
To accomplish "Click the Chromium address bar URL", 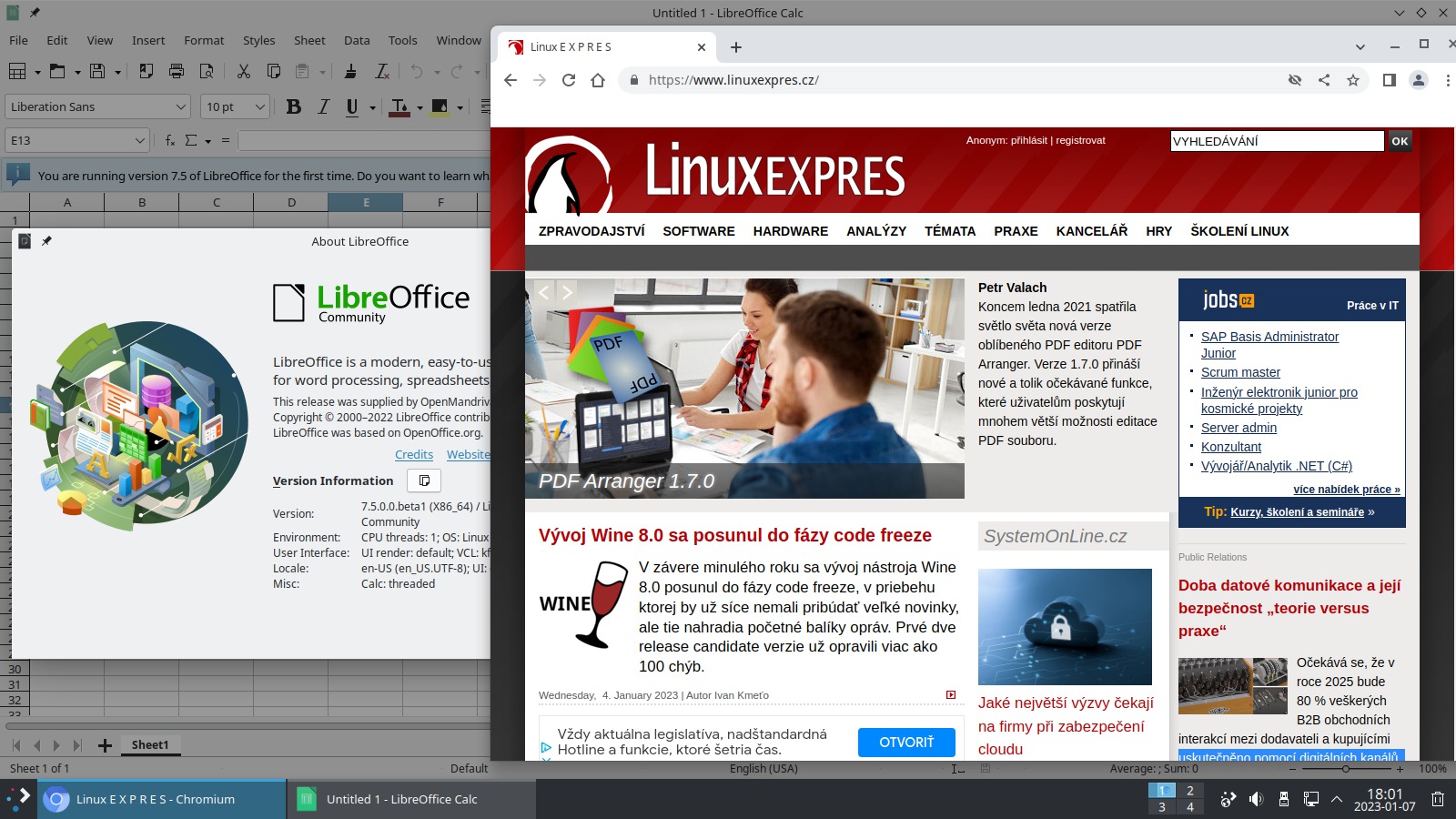I will point(733,80).
